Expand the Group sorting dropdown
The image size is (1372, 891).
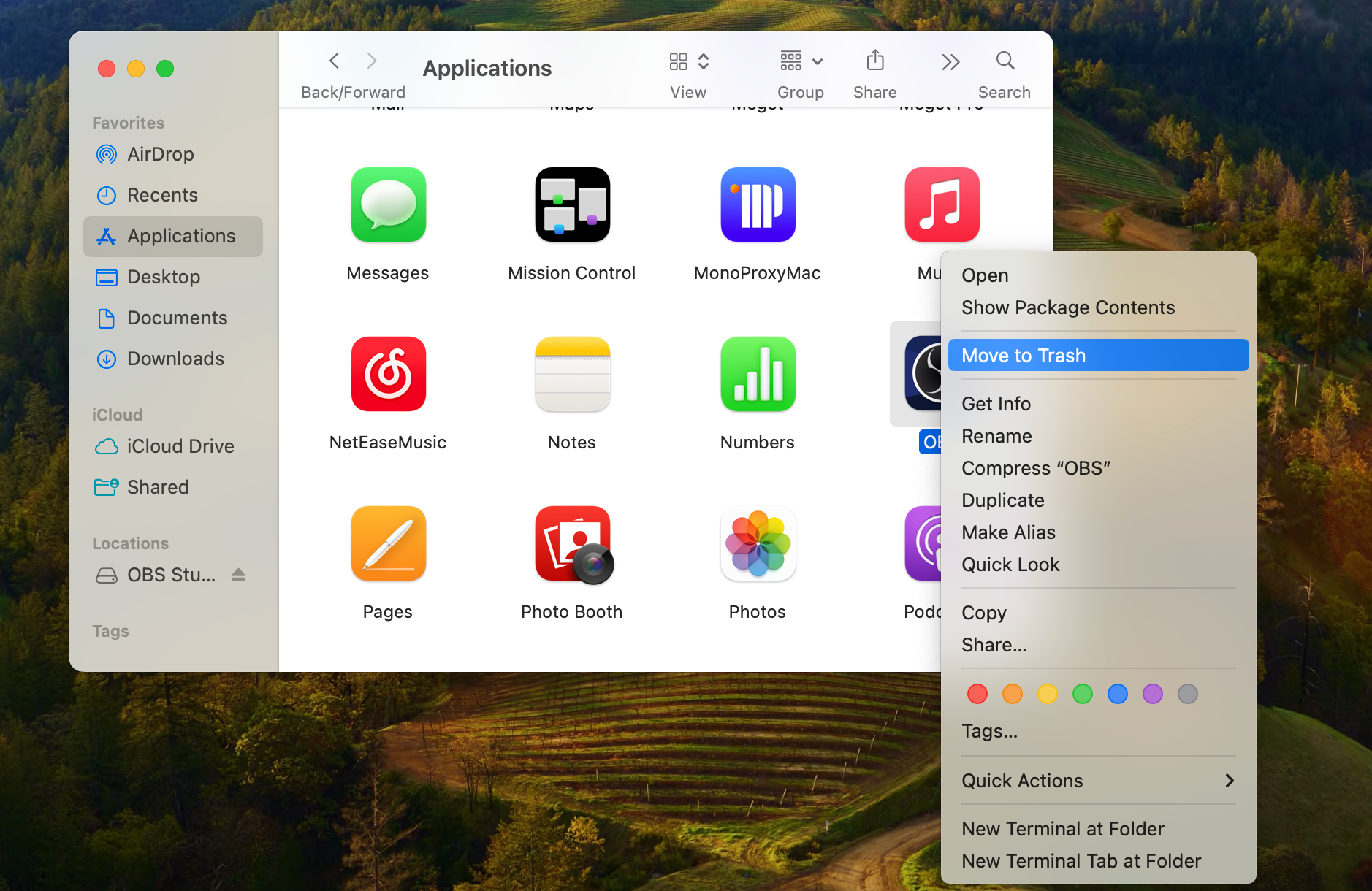pos(801,61)
